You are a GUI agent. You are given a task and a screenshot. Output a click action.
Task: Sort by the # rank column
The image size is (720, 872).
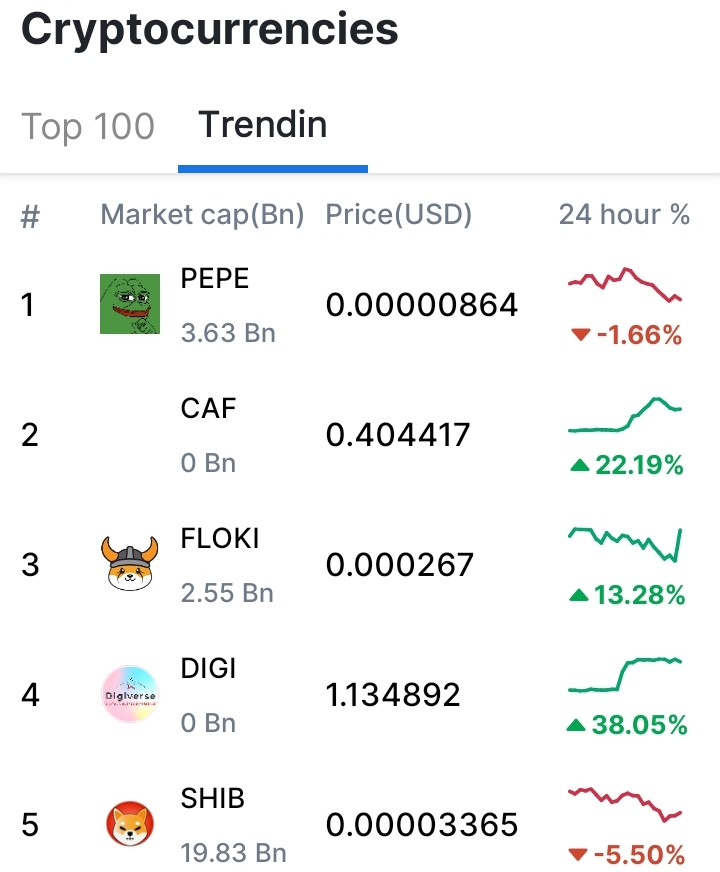pos(30,216)
